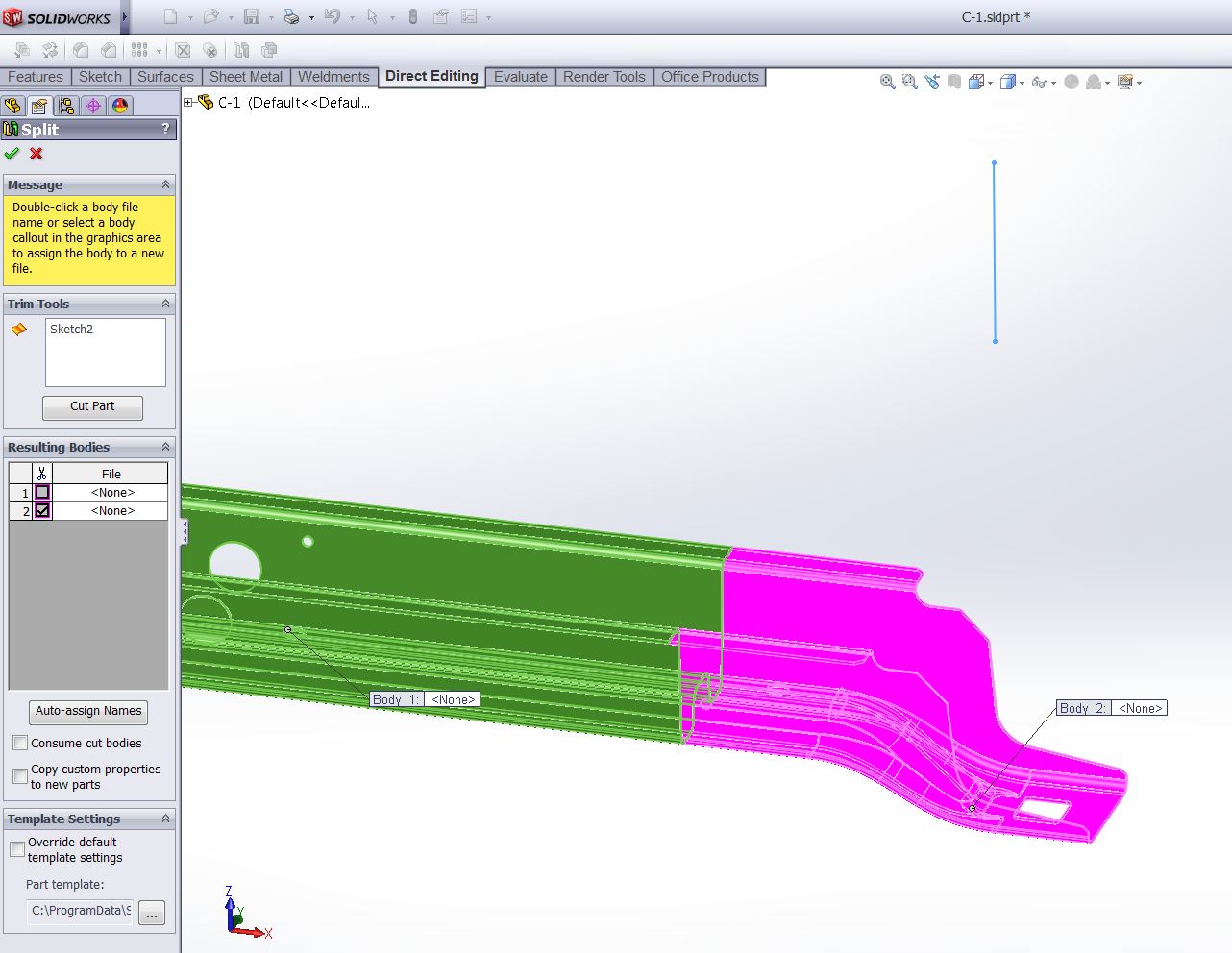Open the Display Style dropdown arrow
Screen dimensions: 1232x953
(x=1022, y=83)
